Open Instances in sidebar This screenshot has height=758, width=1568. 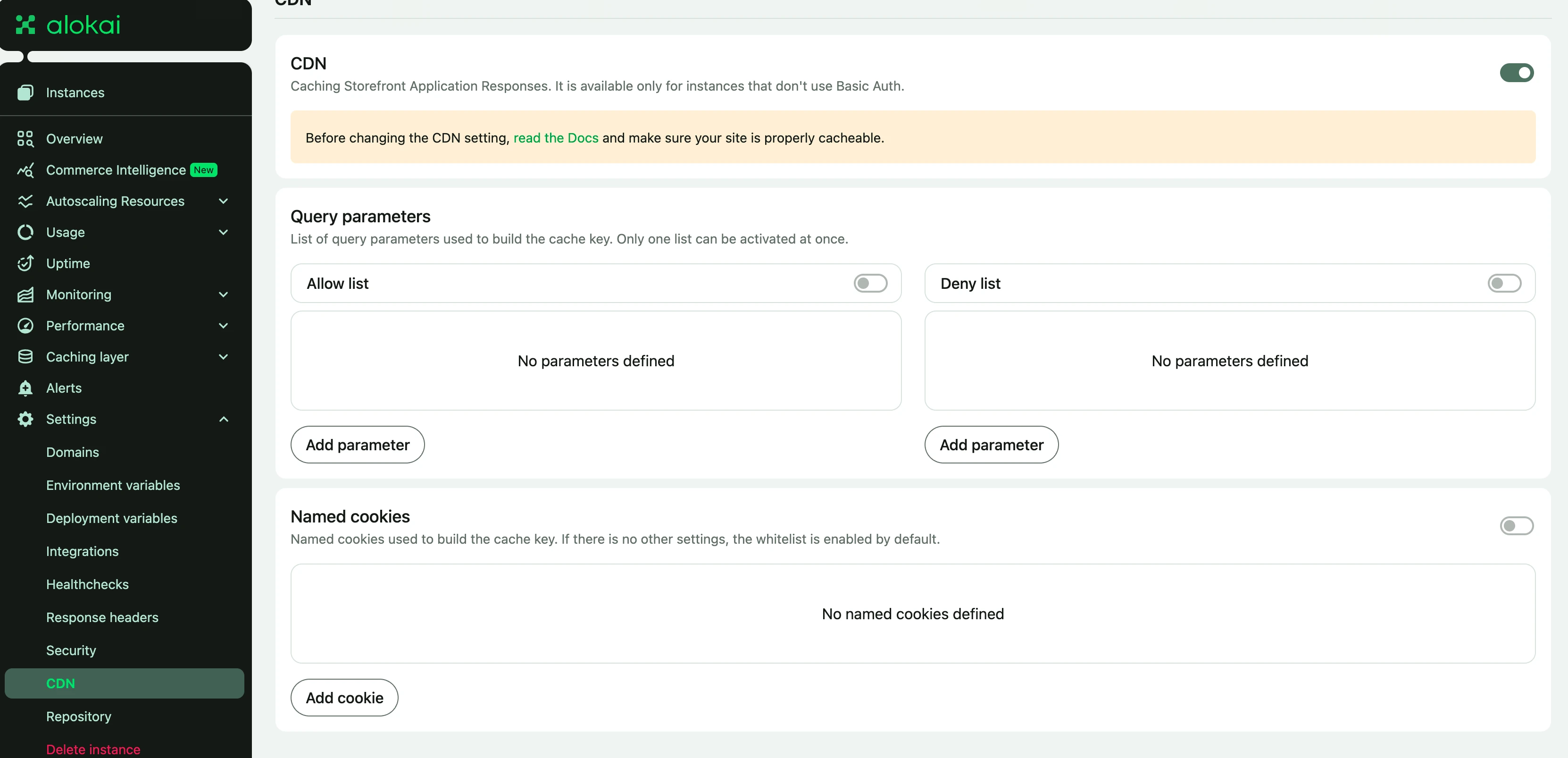click(x=75, y=93)
